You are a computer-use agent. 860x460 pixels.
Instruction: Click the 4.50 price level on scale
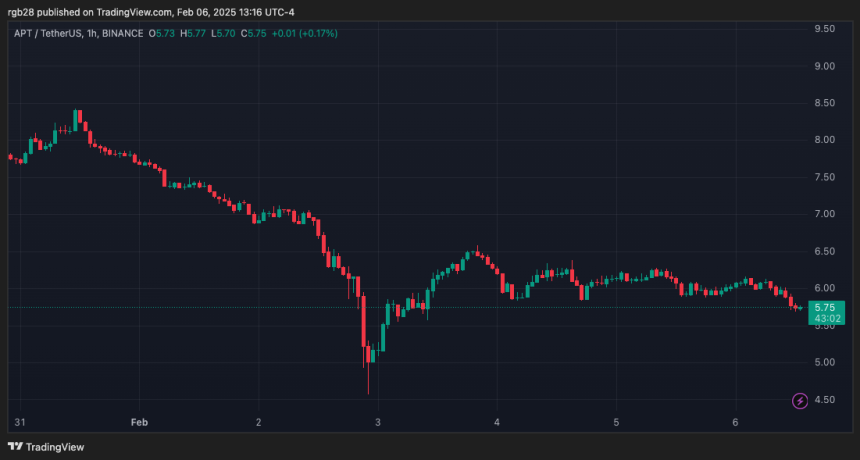pos(825,399)
